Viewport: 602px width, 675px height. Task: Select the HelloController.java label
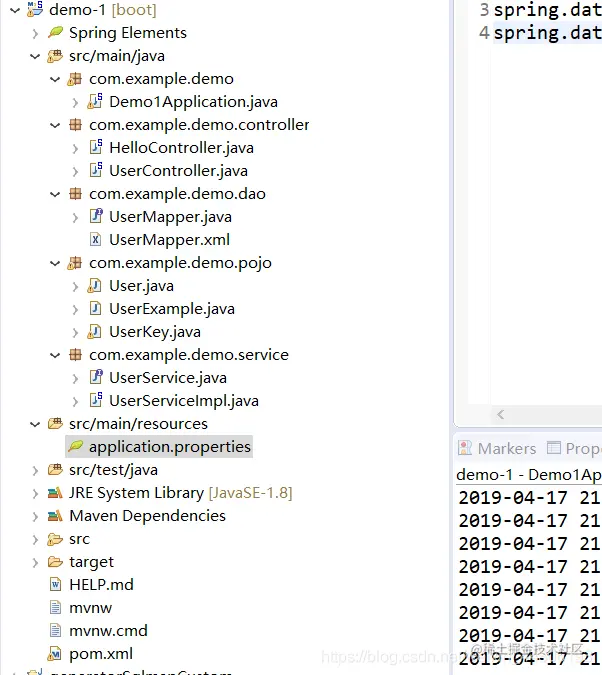(181, 148)
